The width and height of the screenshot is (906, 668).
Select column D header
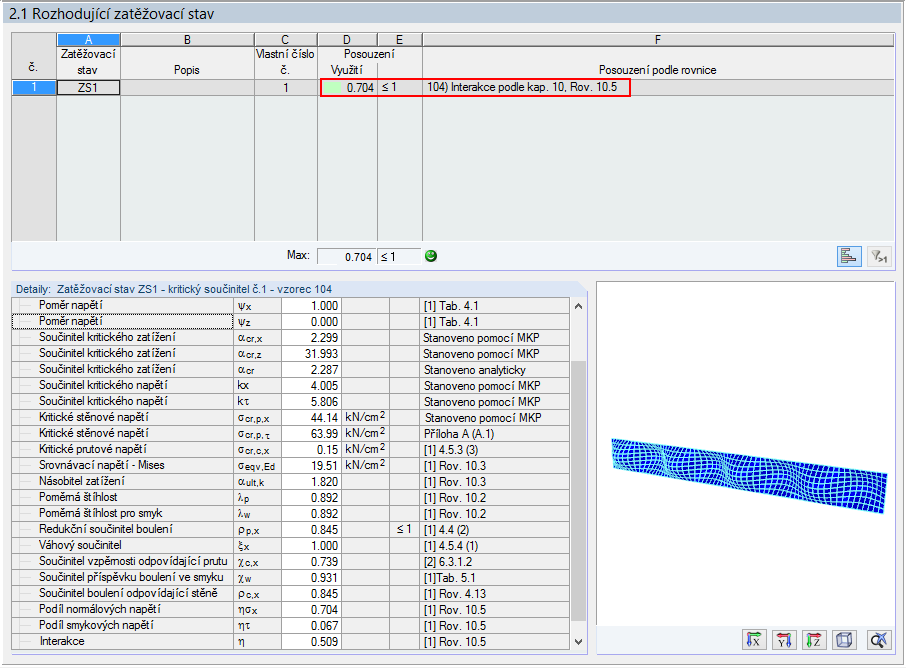[347, 39]
